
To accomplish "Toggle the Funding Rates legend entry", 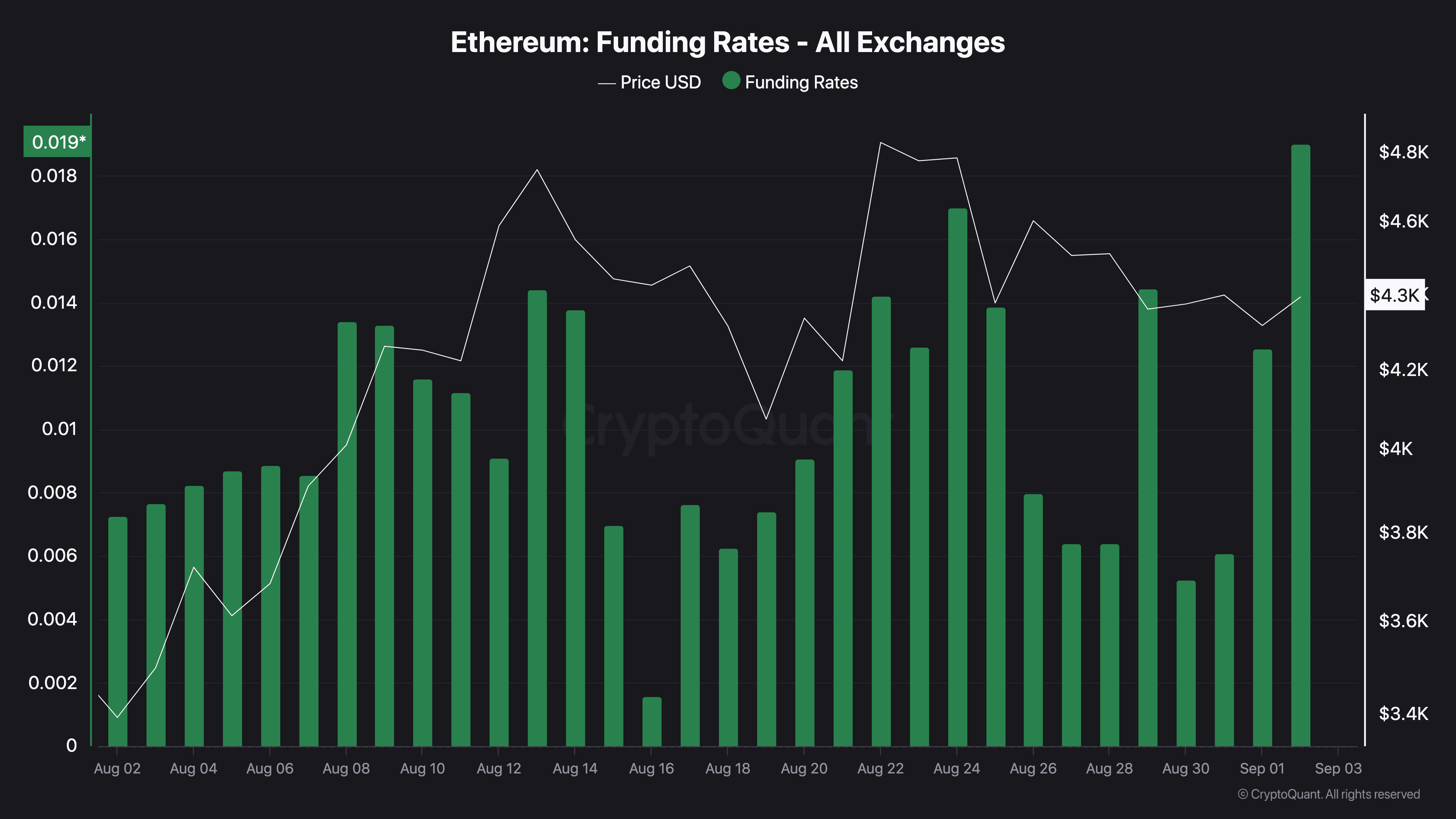I will [x=790, y=82].
